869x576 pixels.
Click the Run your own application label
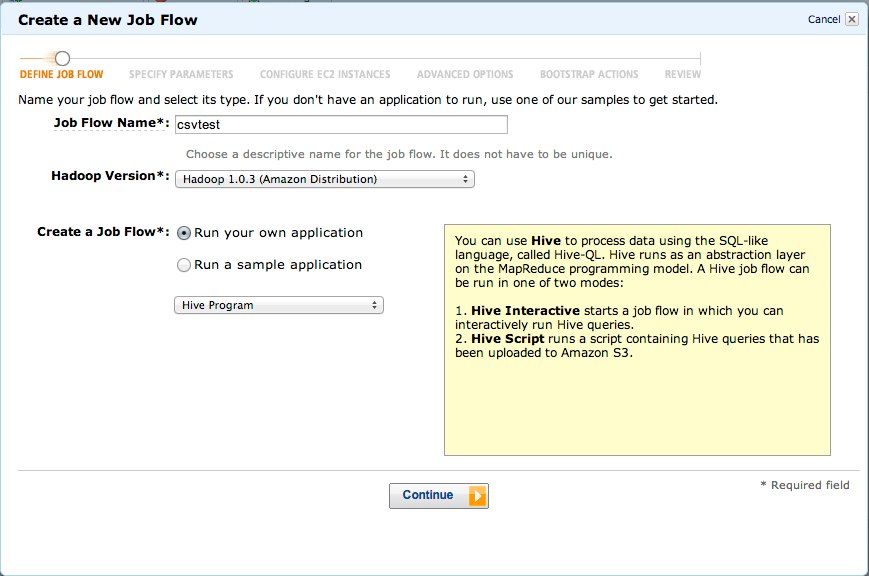coord(278,233)
